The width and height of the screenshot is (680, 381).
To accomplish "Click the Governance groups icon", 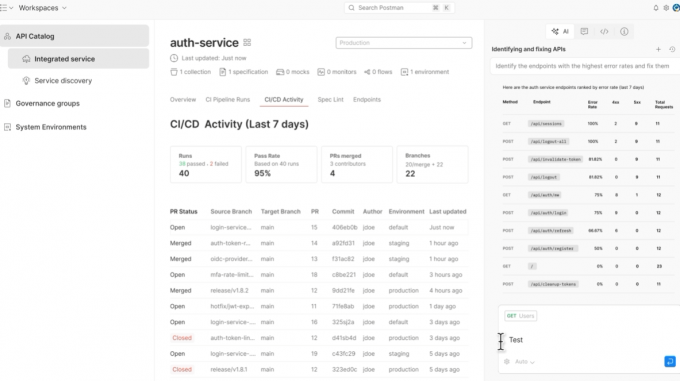I will (x=7, y=103).
